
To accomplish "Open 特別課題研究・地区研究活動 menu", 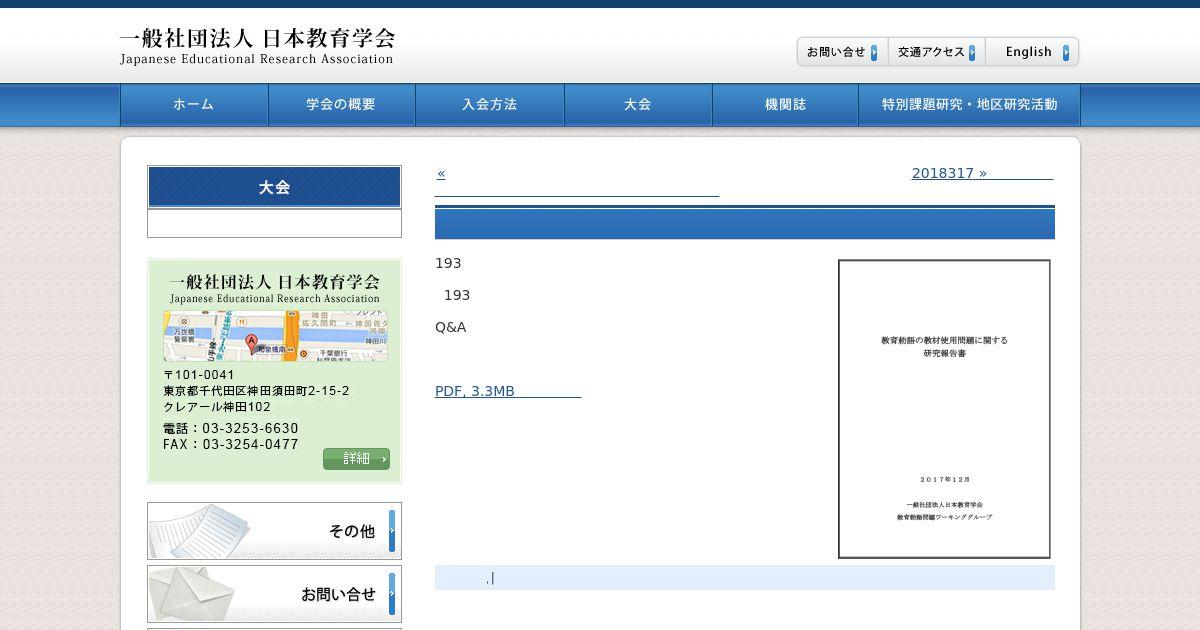I will (x=969, y=105).
